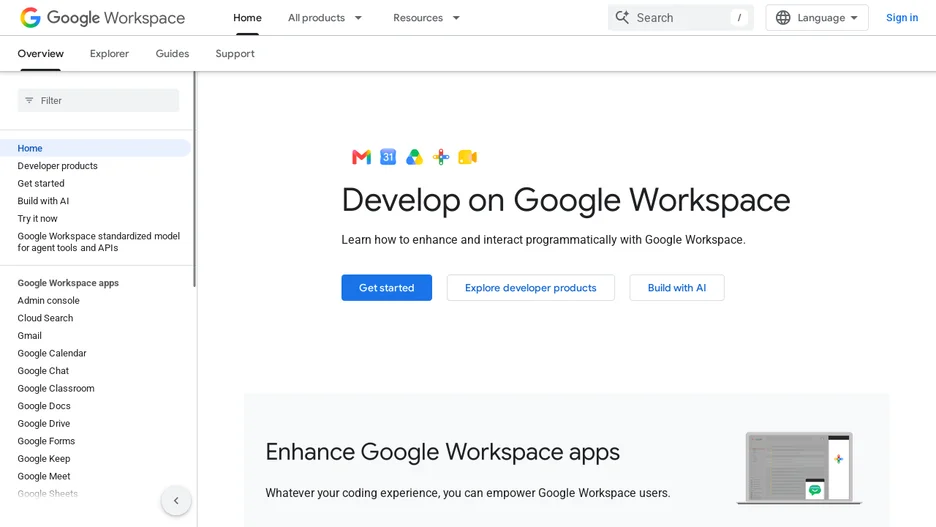Image resolution: width=936 pixels, height=527 pixels.
Task: Click the yellow Google Meet camera icon
Action: (x=467, y=157)
